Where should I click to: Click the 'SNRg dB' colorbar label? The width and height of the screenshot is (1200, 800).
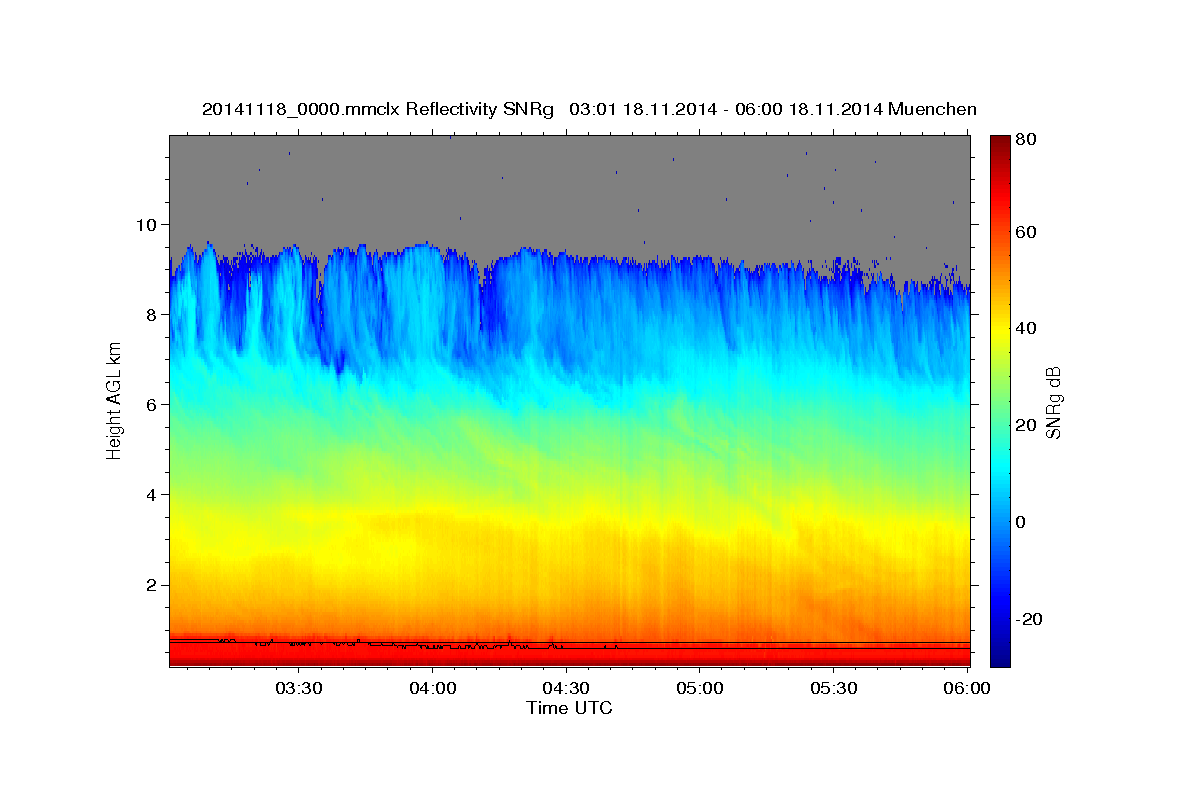(1052, 402)
